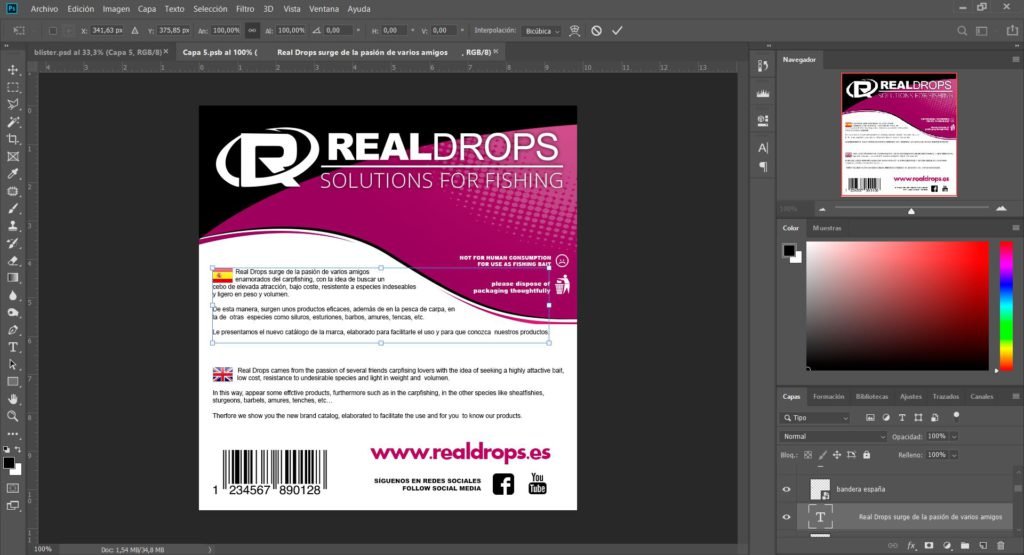Commit the transform with the checkmark
1024x555 pixels.
click(617, 31)
